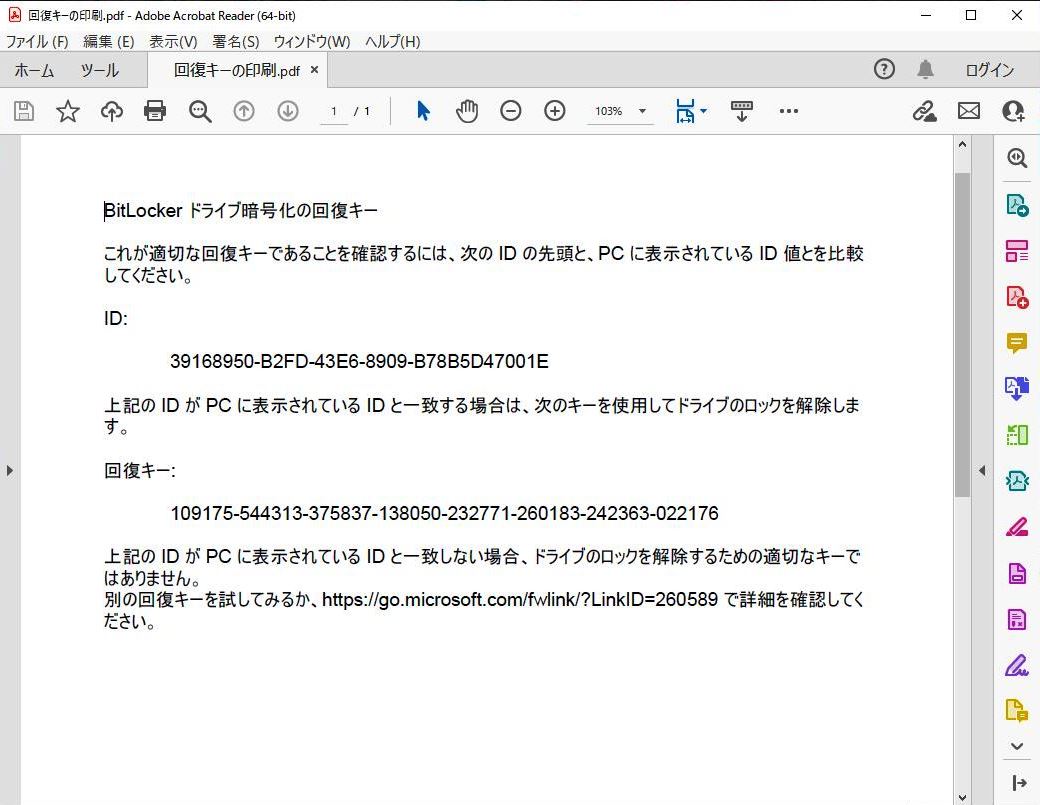Open the Export PDF tool in the right pane

tap(1017, 205)
